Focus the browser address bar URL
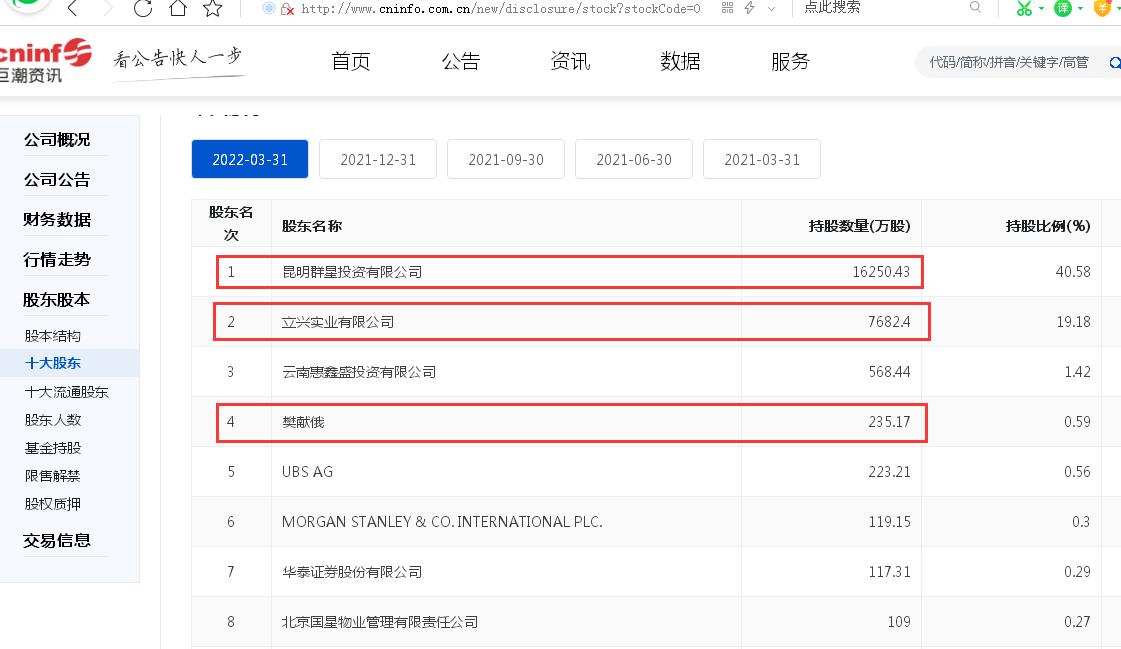 pyautogui.click(x=500, y=9)
